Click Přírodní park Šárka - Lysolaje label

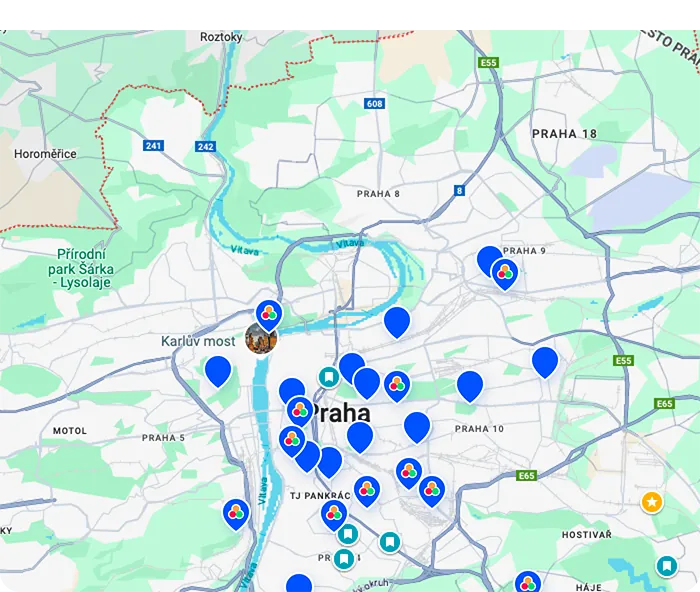point(81,269)
